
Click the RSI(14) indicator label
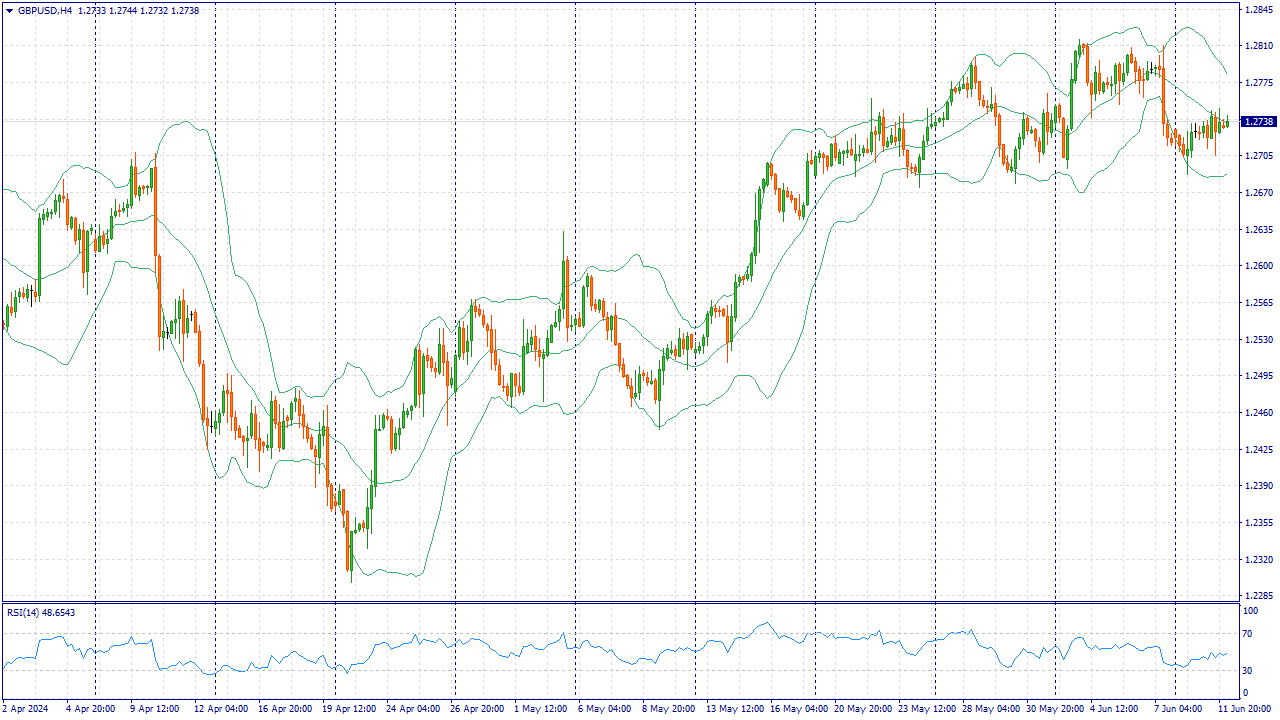click(41, 612)
